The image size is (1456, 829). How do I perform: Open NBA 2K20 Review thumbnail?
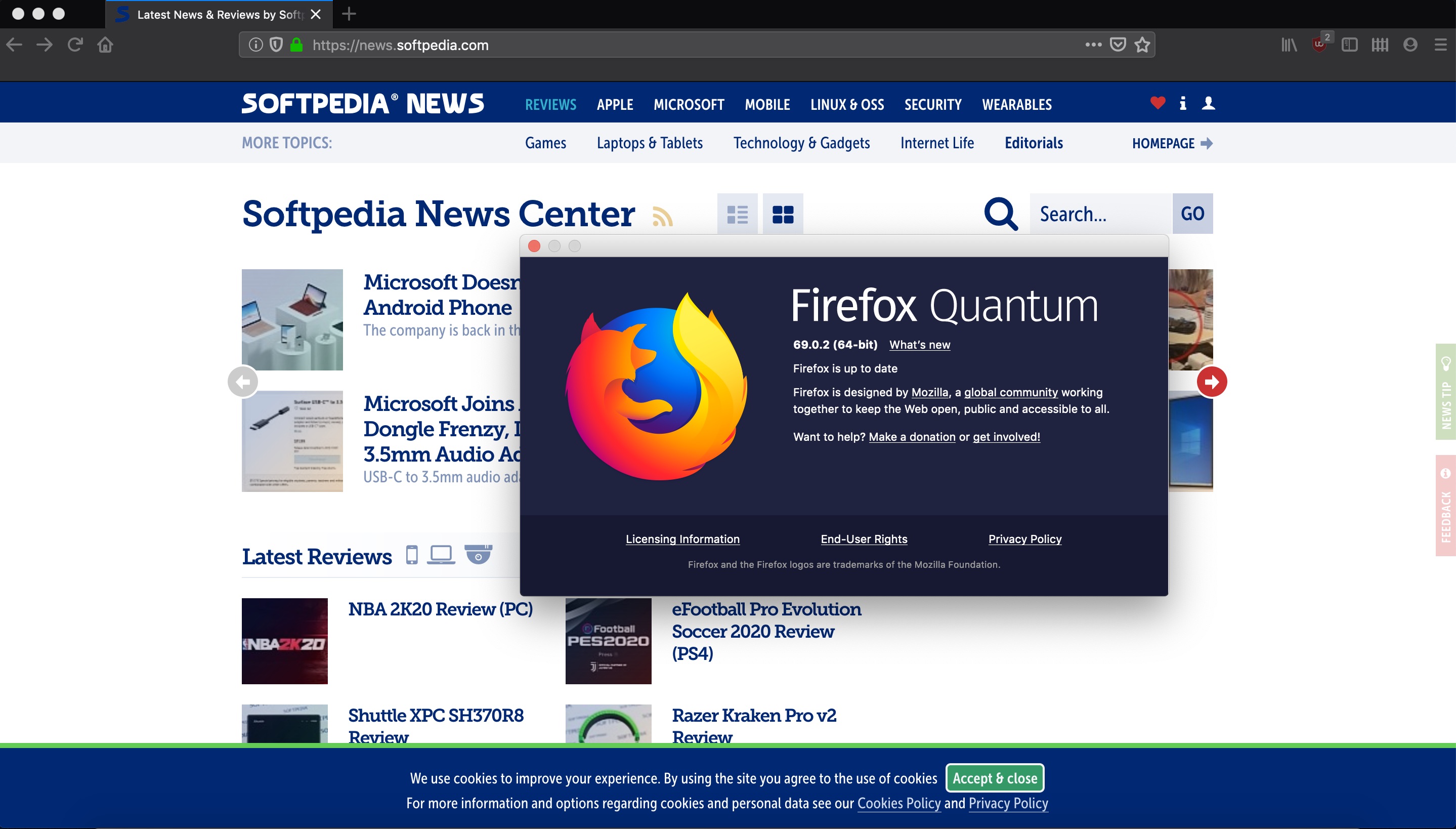coord(284,641)
